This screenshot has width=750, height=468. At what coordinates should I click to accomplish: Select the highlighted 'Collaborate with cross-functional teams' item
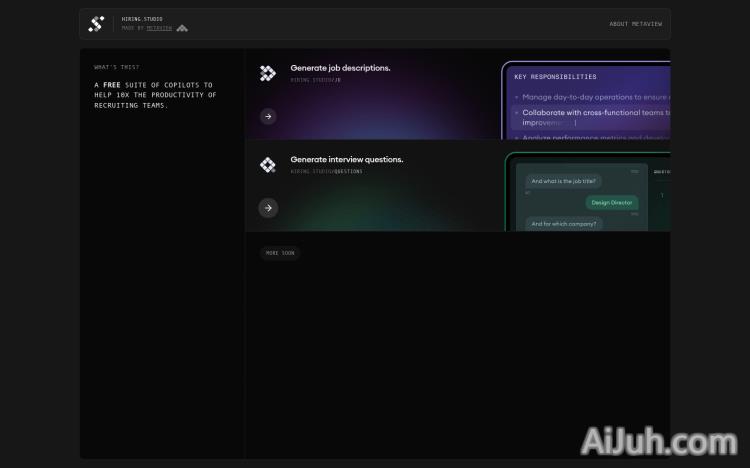point(594,113)
